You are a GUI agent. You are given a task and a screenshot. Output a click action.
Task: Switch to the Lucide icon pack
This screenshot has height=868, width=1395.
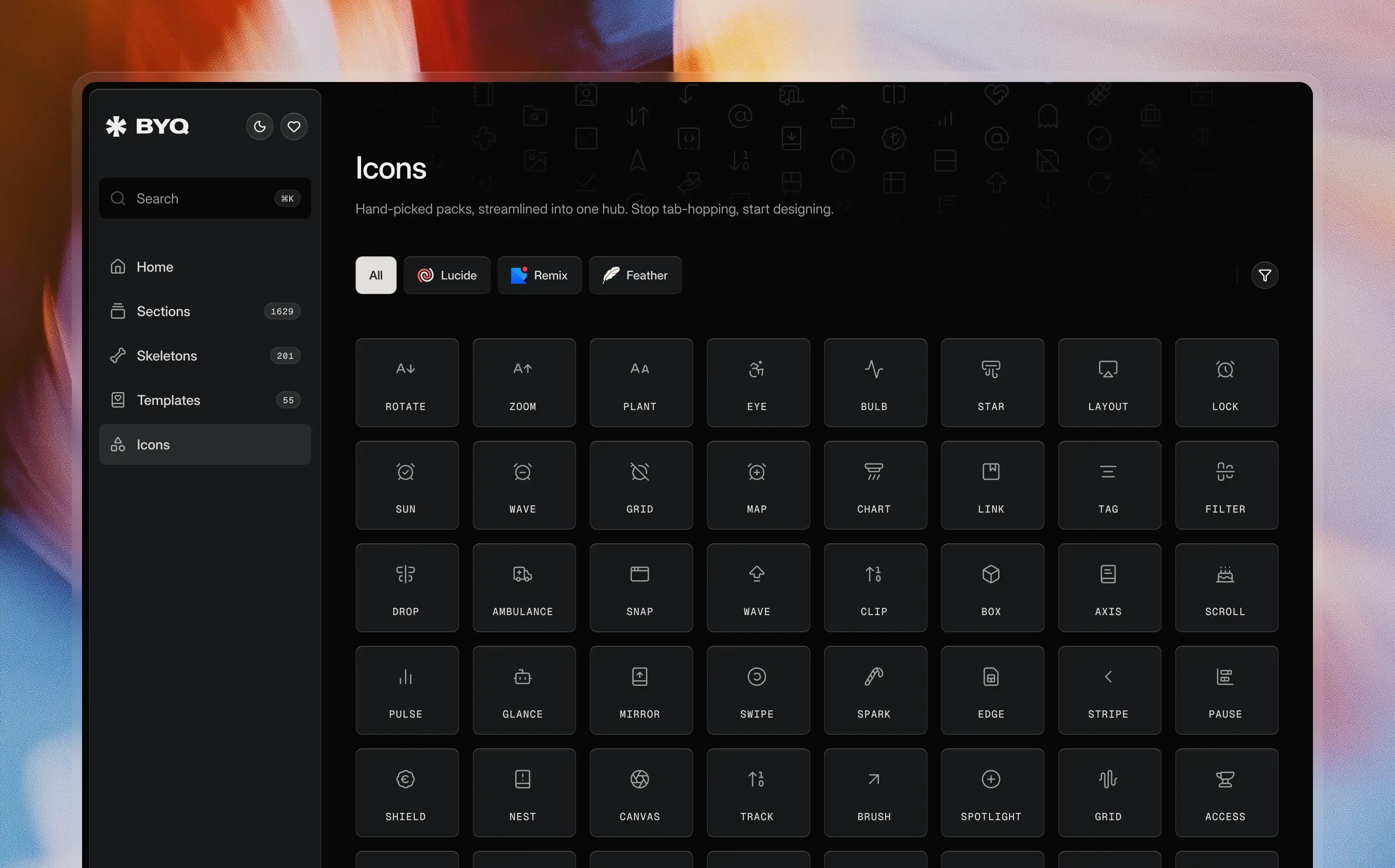click(x=447, y=276)
